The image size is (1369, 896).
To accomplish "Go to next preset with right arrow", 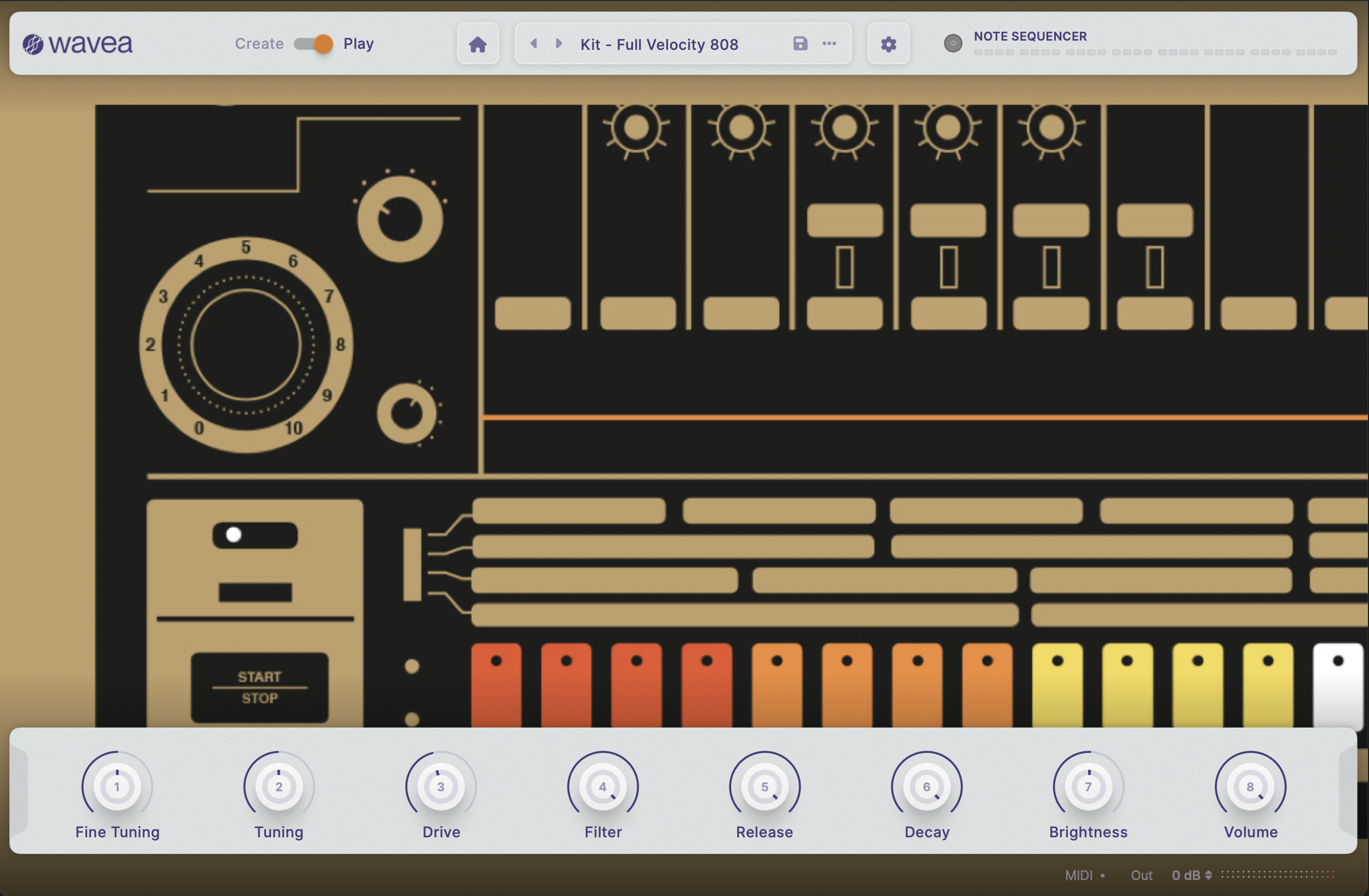I will [558, 43].
